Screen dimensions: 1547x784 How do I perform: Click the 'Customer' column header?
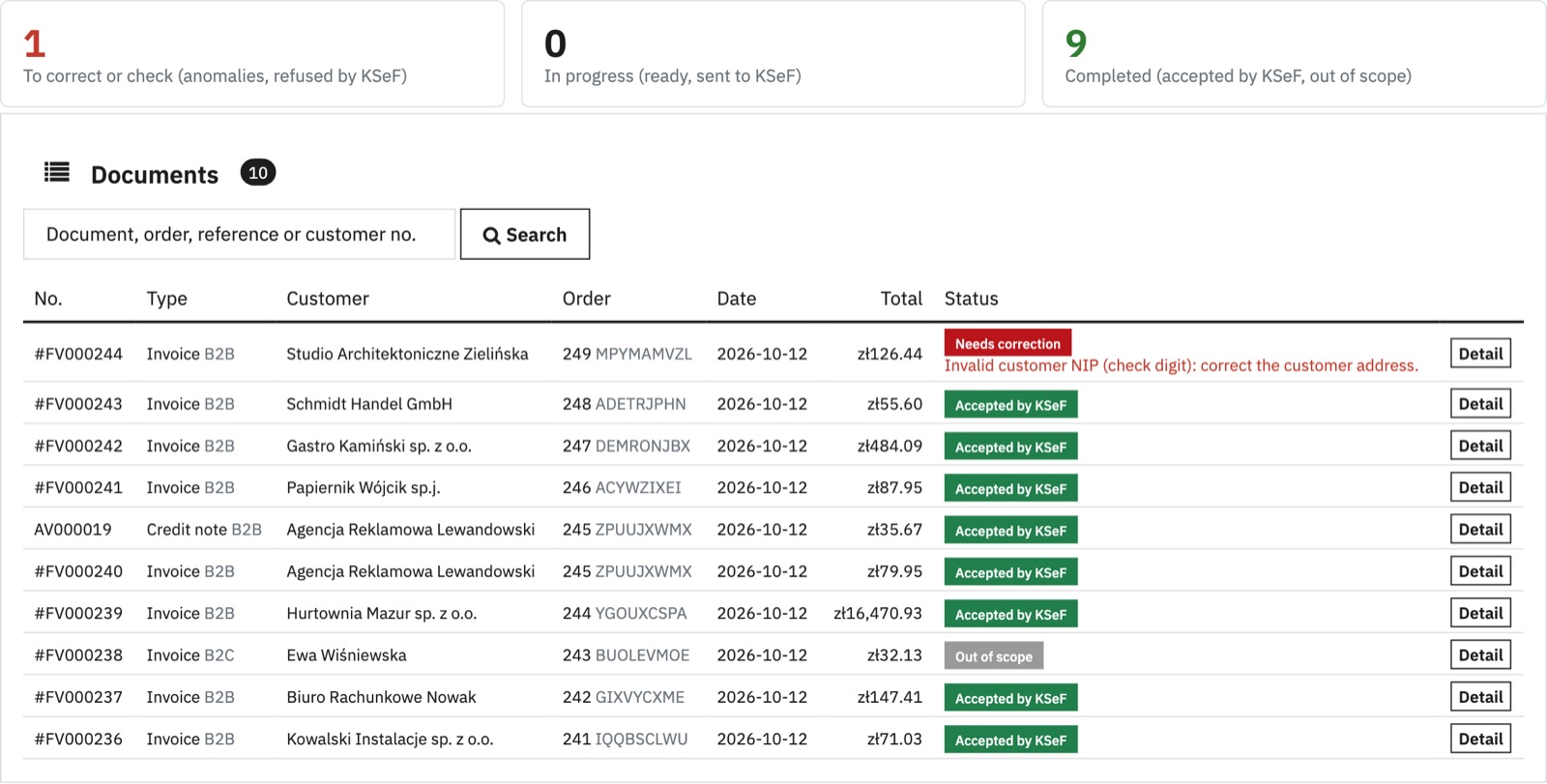tap(328, 299)
